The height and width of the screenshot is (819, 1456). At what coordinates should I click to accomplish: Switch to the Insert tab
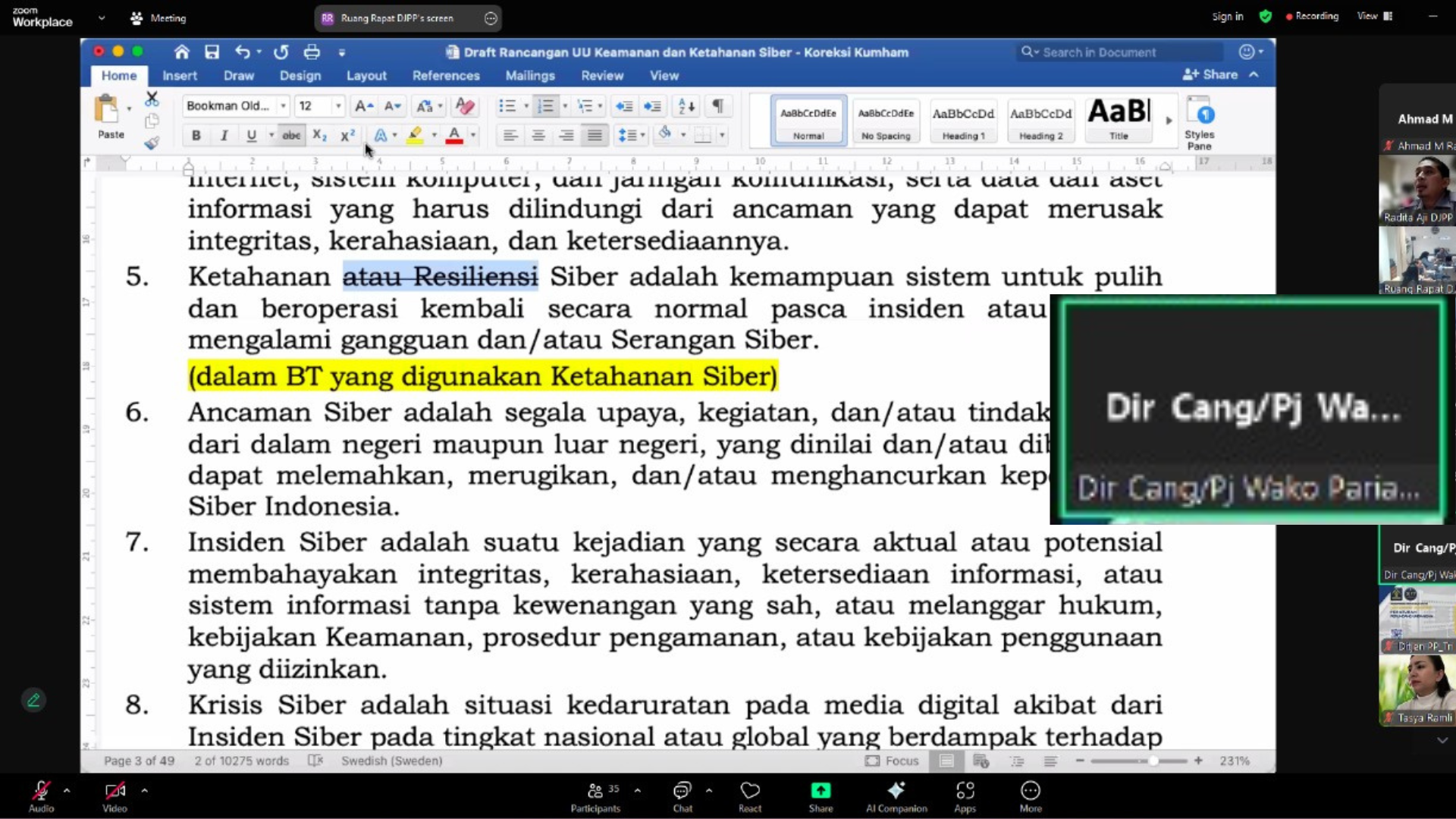coord(180,76)
